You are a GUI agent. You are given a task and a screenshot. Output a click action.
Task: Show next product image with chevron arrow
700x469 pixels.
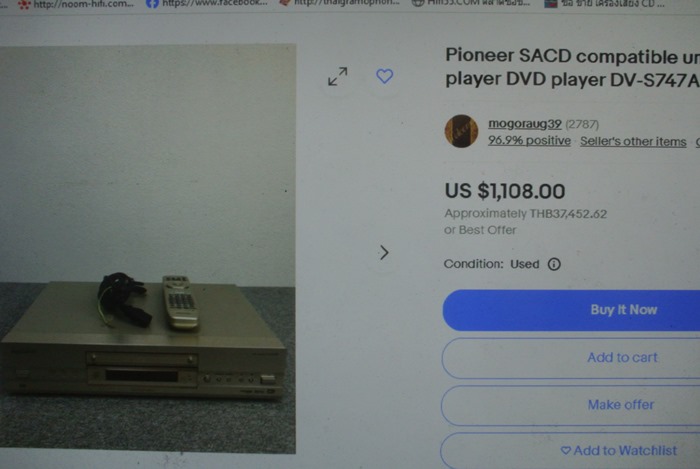click(x=384, y=253)
